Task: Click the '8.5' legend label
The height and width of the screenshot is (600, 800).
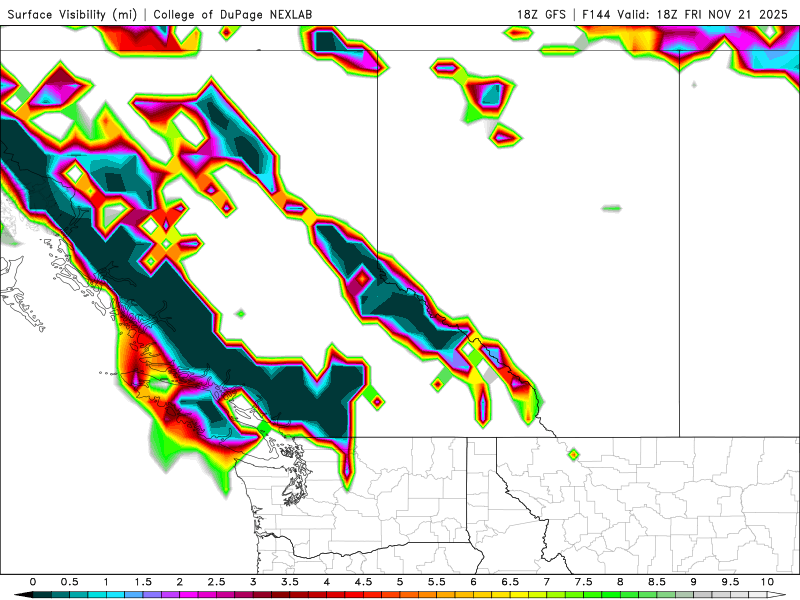Action: coord(657,582)
